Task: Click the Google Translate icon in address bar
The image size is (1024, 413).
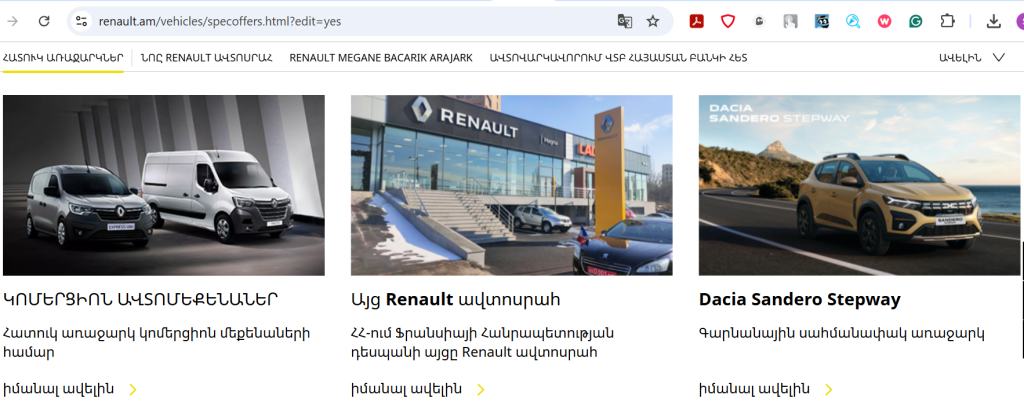Action: pos(624,22)
